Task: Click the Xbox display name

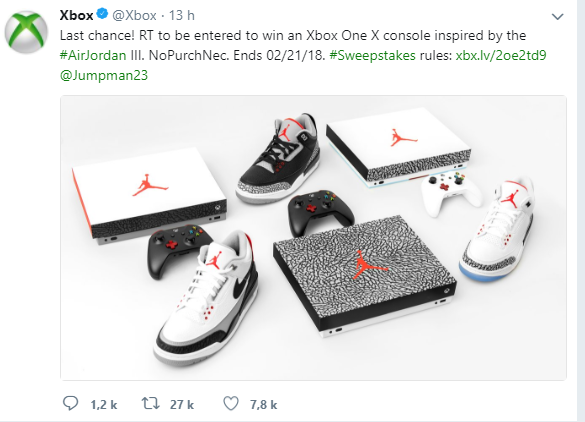Action: (x=76, y=15)
